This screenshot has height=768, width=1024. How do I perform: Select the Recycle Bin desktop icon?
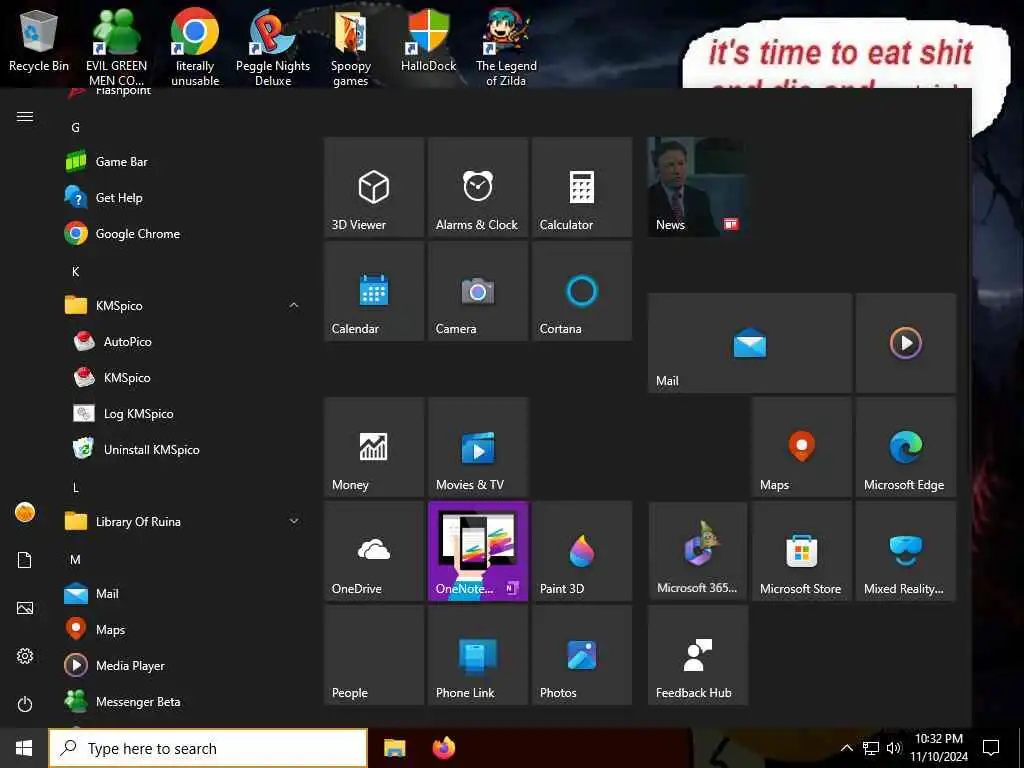coord(39,42)
